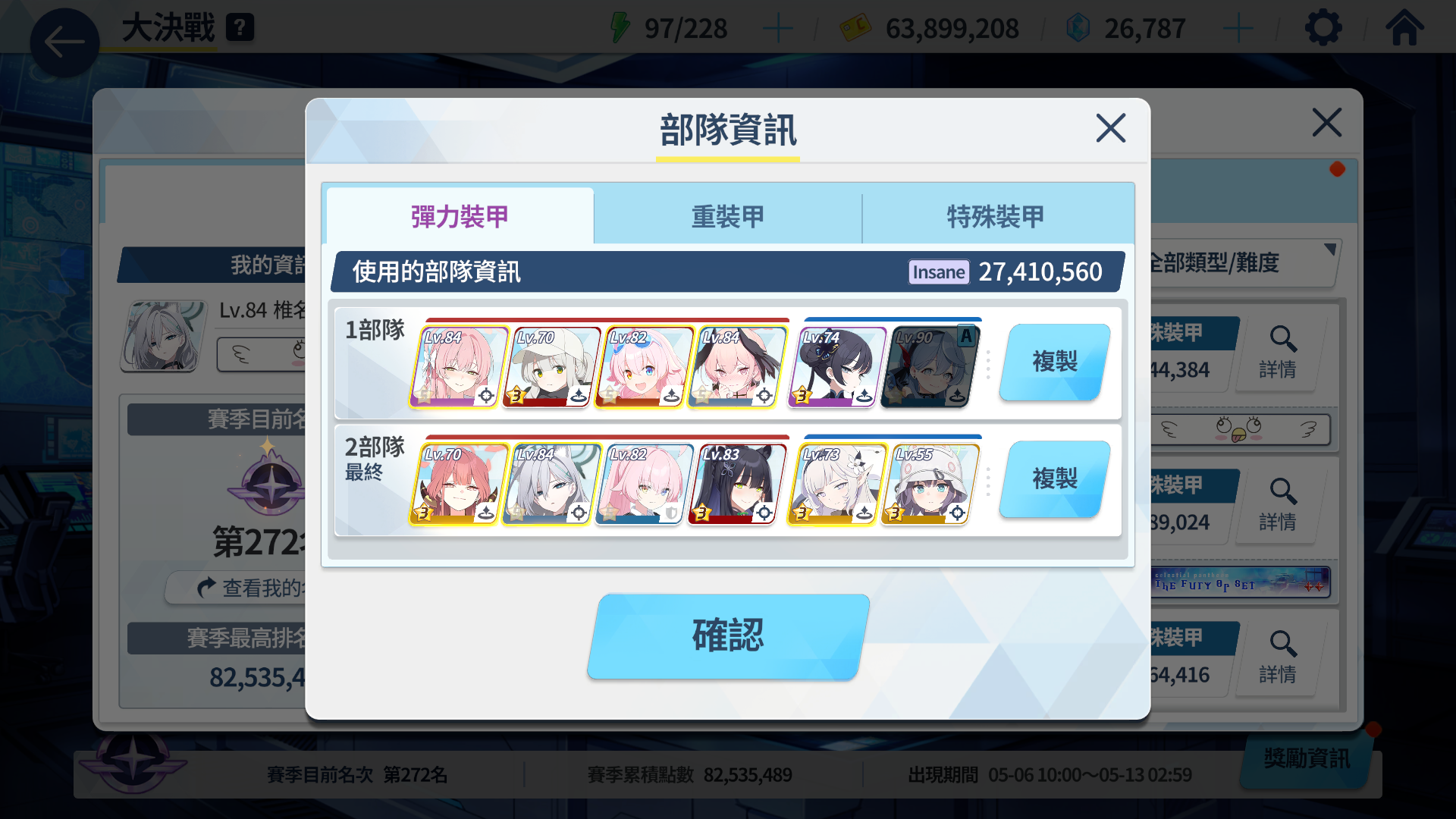Image resolution: width=1456 pixels, height=819 pixels.
Task: Copy the 1部隊 formation with 複製
Action: 1055,362
